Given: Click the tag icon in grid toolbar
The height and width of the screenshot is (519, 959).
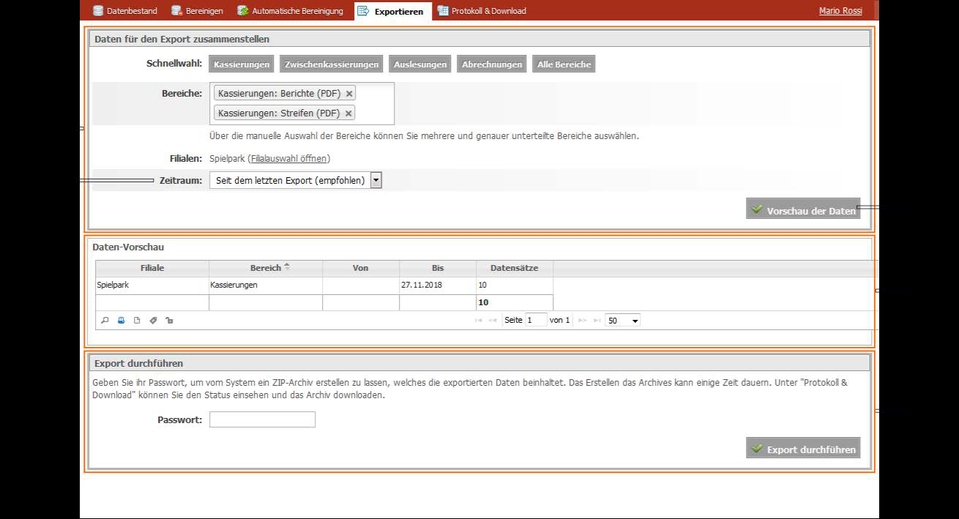Looking at the screenshot, I should [154, 320].
